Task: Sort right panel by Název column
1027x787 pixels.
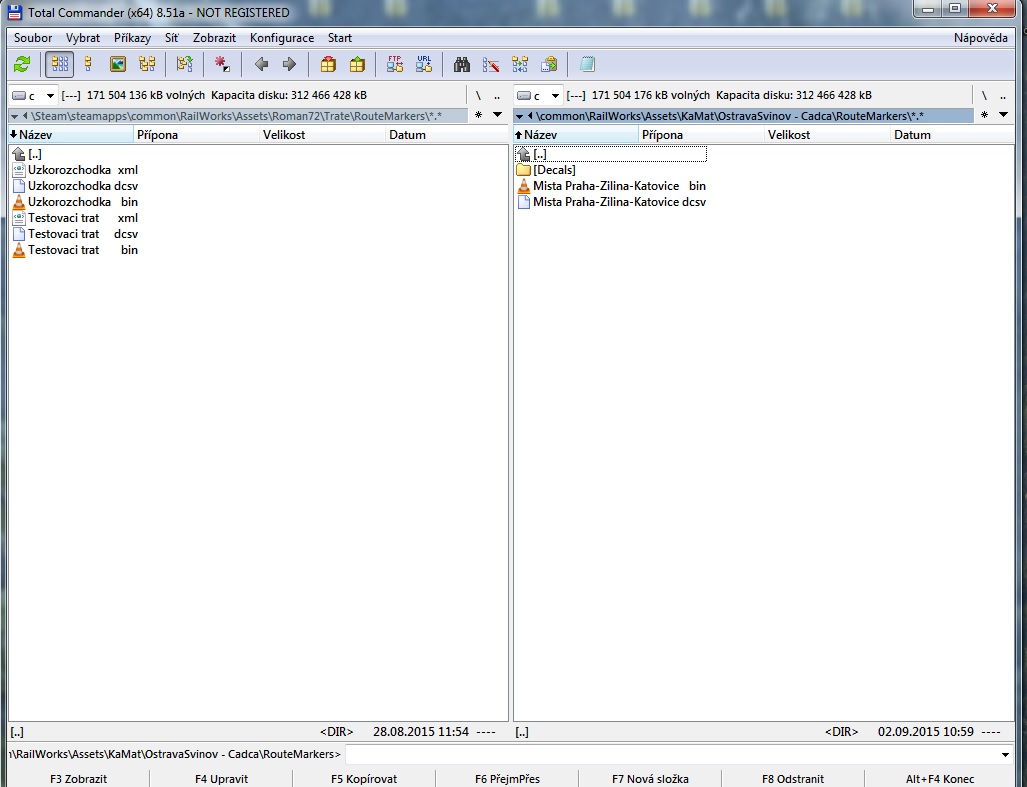Action: pos(576,135)
